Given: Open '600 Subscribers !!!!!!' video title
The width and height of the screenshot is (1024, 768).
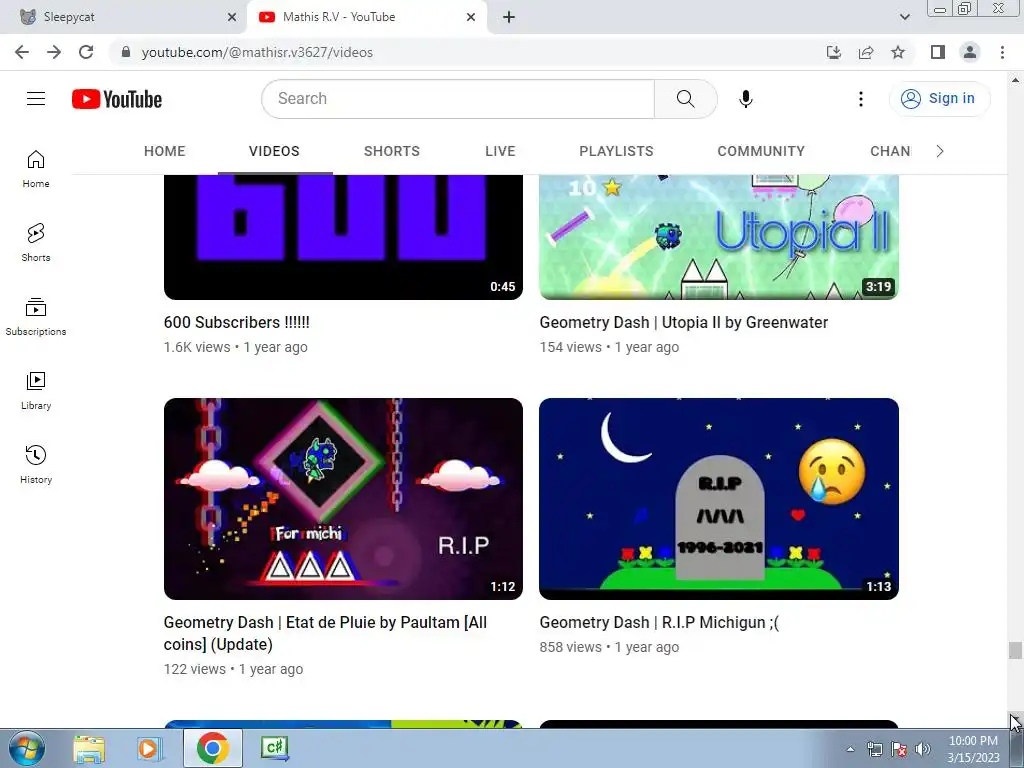Looking at the screenshot, I should tap(237, 323).
